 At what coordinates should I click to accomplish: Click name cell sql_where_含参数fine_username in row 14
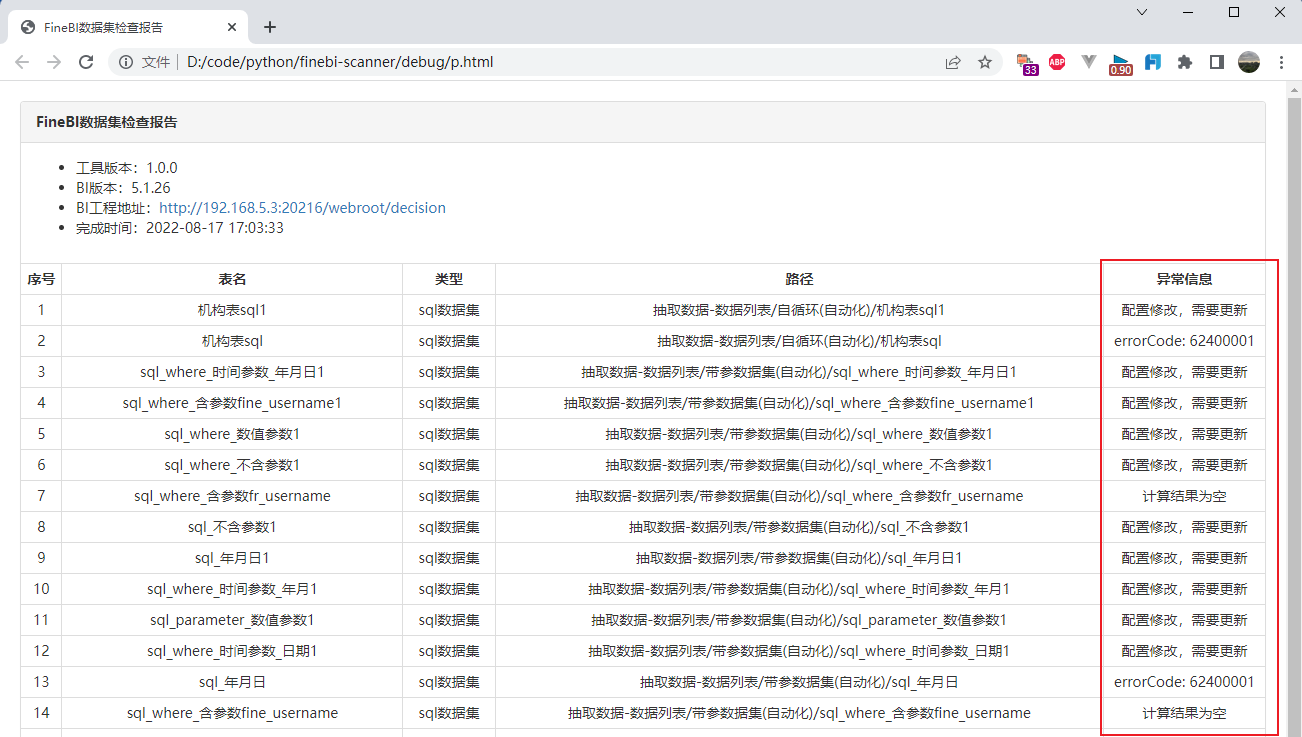tap(232, 713)
